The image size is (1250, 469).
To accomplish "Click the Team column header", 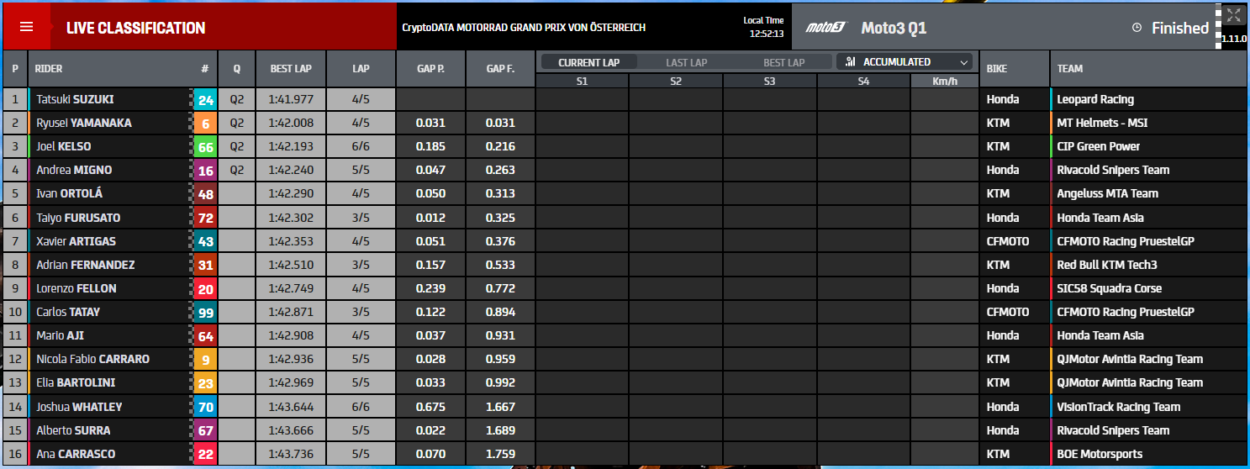I will coord(1069,69).
